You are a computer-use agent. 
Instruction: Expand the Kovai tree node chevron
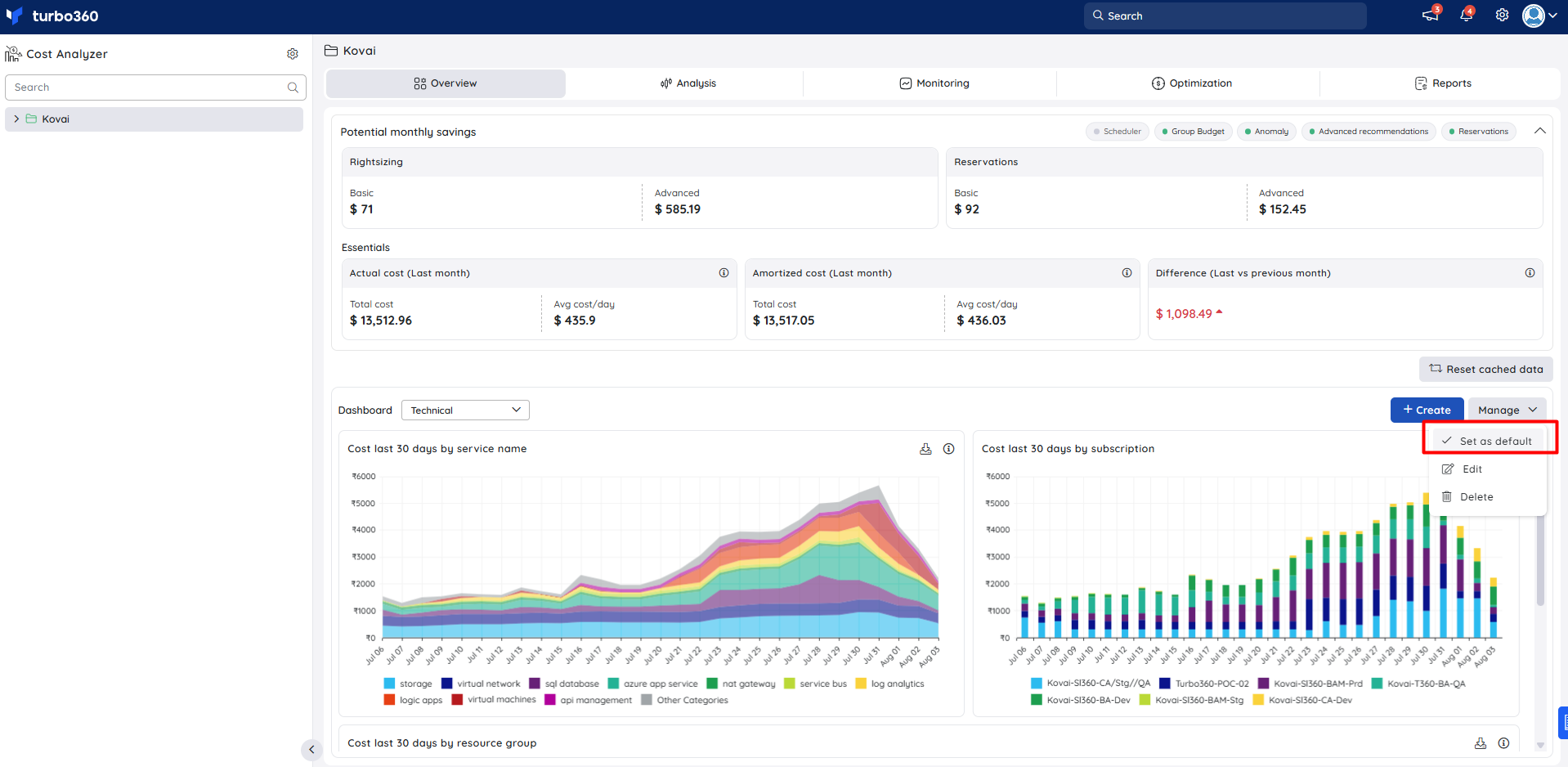click(16, 119)
